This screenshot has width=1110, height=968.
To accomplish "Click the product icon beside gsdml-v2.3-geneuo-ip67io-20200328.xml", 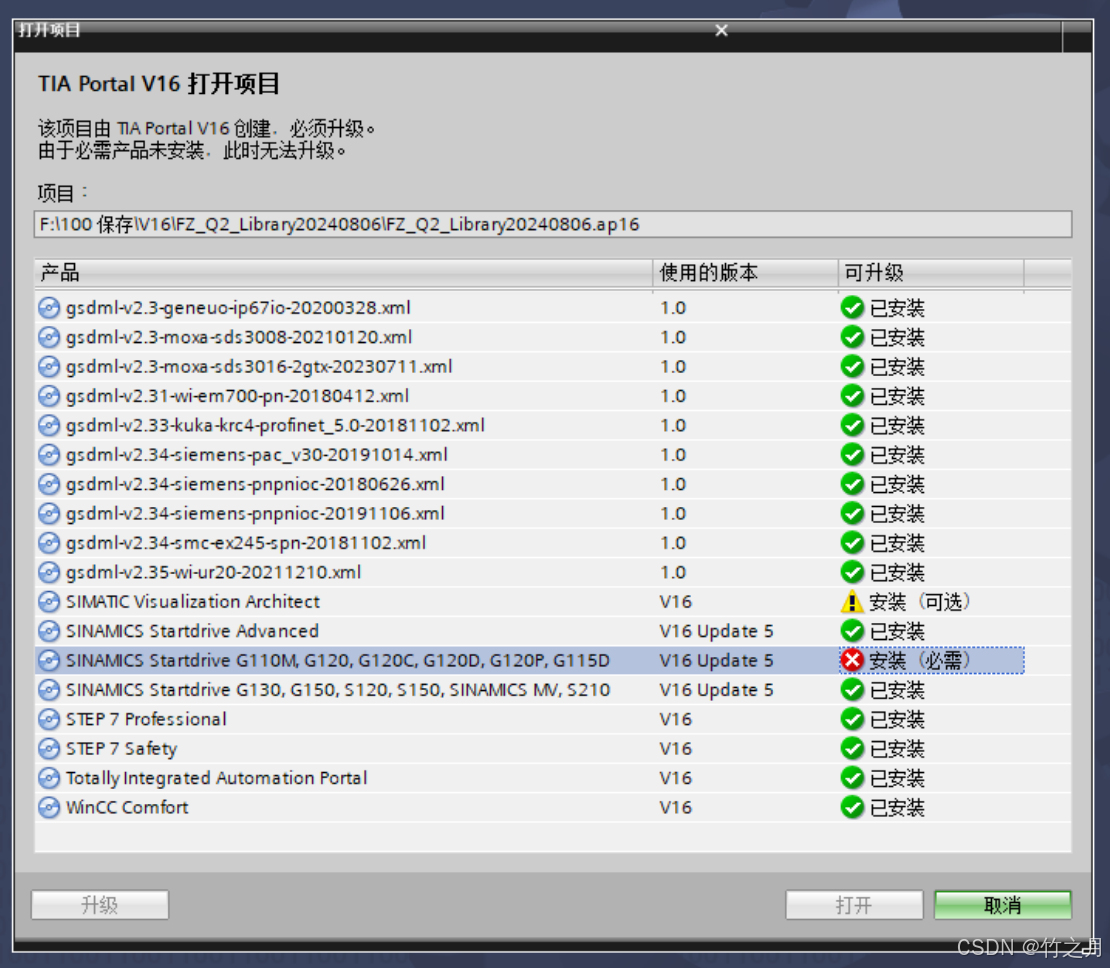I will coord(49,308).
